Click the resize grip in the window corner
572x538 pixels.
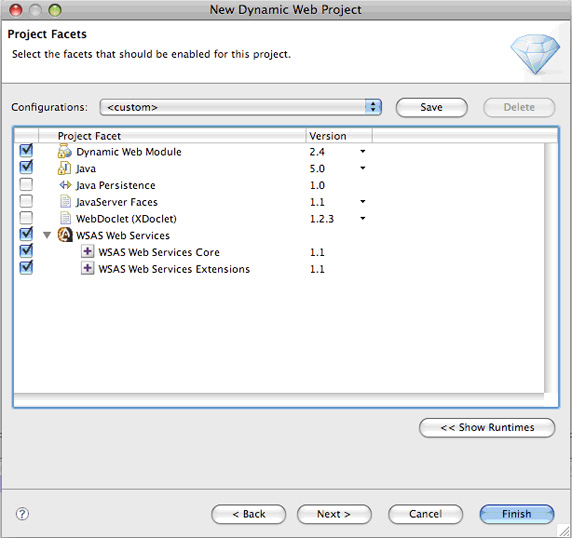[564, 530]
